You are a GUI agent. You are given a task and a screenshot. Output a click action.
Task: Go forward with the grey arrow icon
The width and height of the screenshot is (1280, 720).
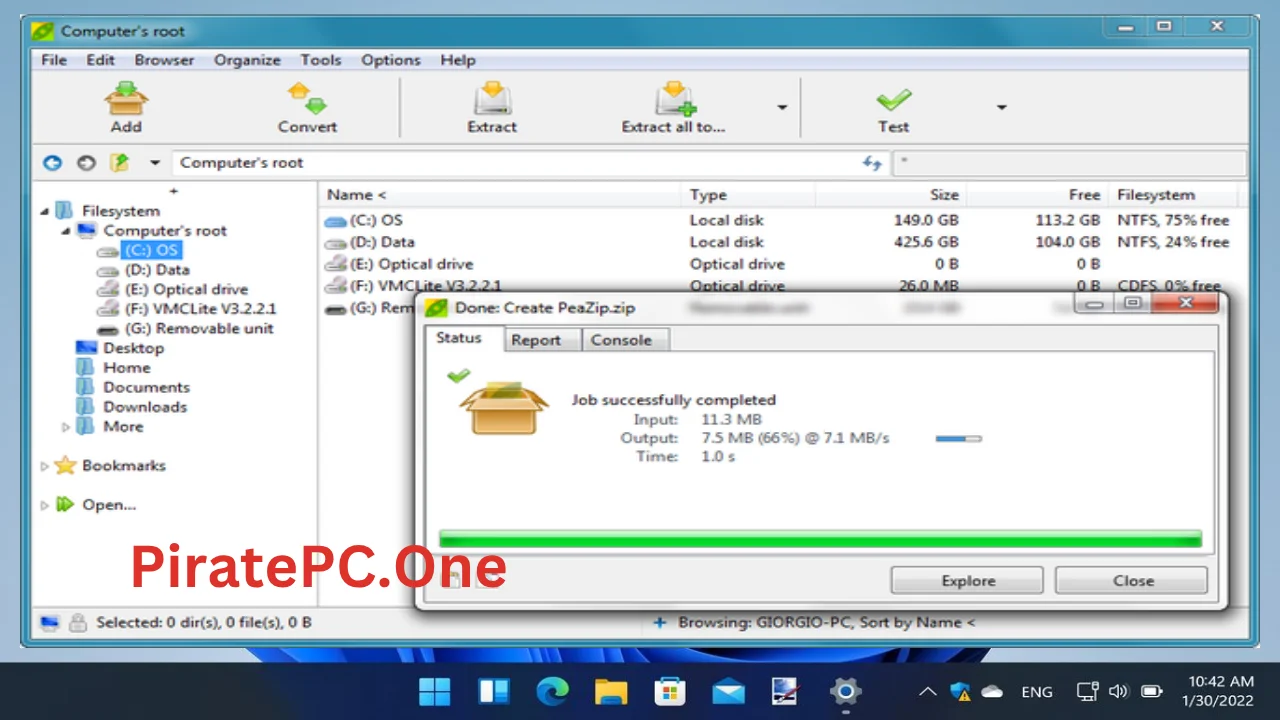point(86,163)
